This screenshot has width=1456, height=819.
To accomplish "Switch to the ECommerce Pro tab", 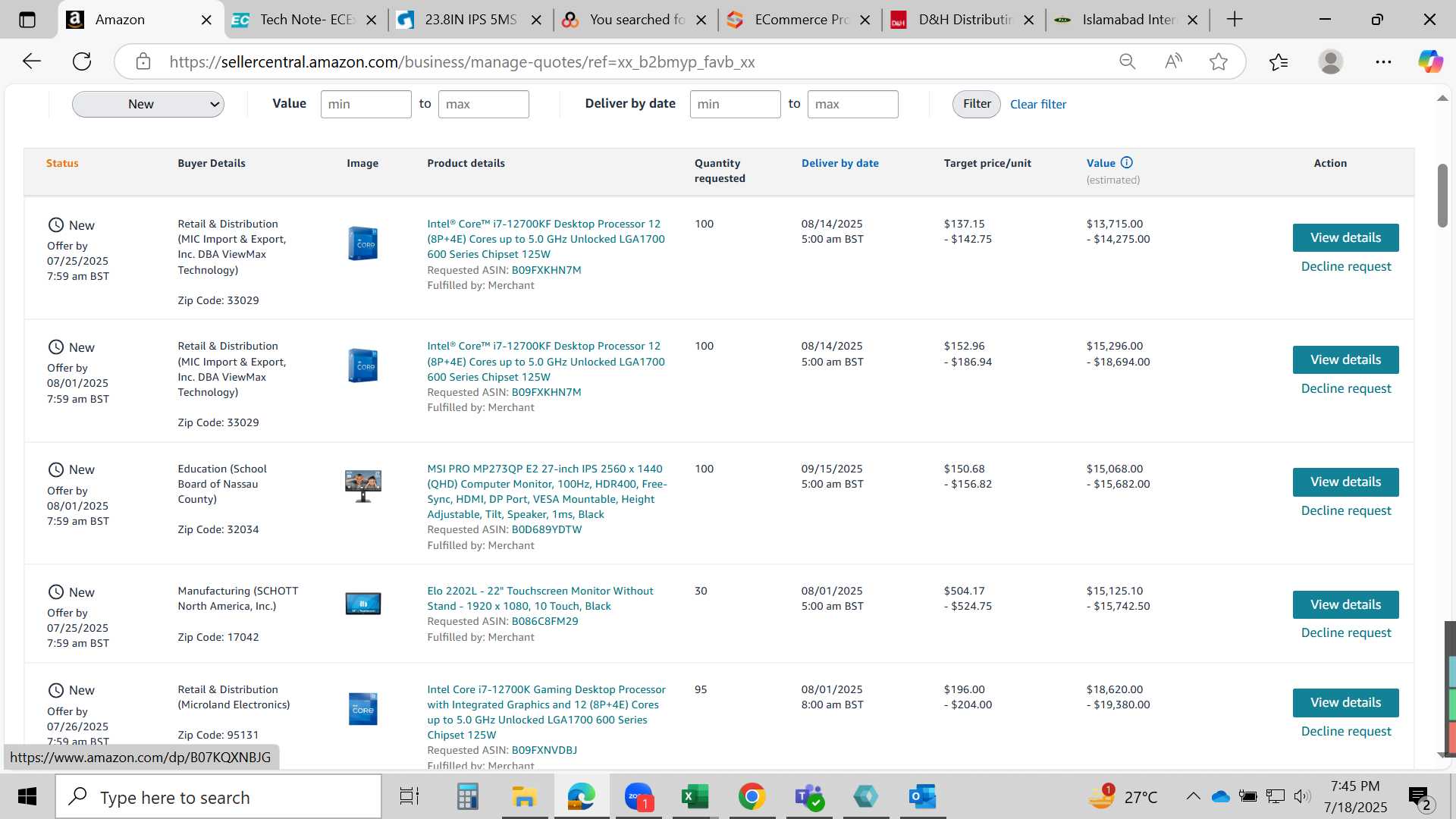I will pyautogui.click(x=801, y=20).
